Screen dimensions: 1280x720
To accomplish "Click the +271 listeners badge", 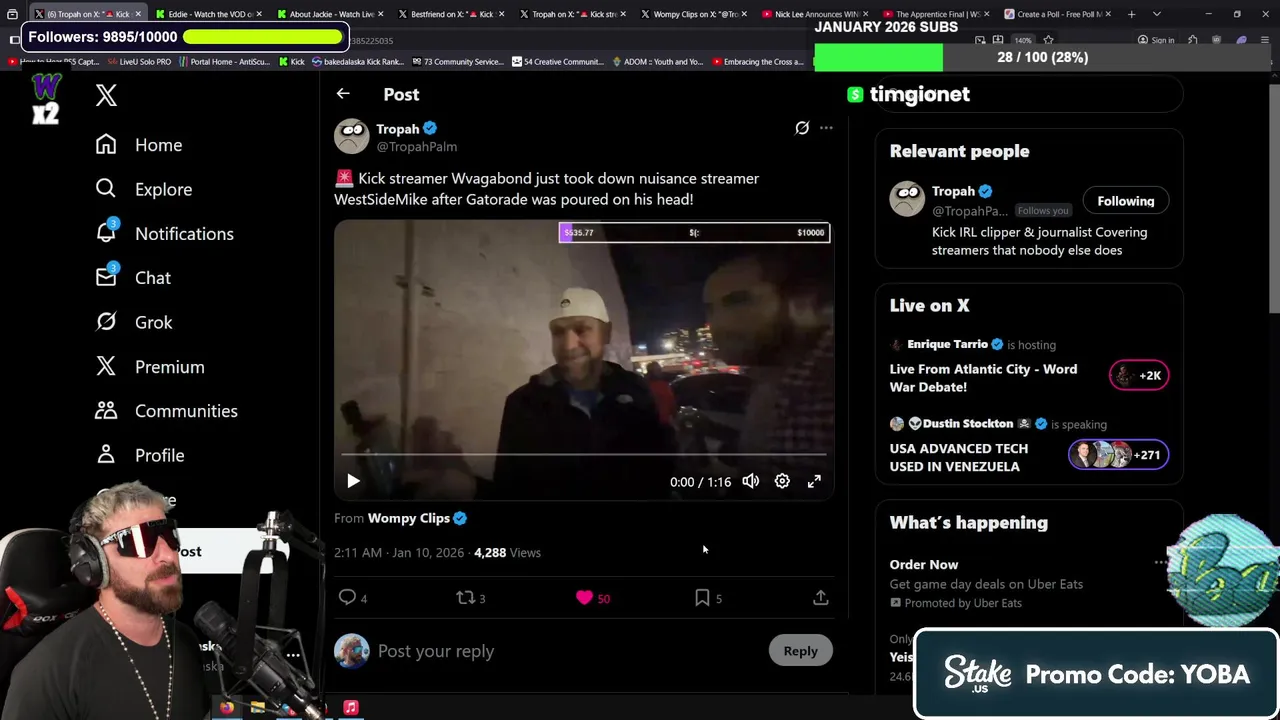I will coord(1118,455).
